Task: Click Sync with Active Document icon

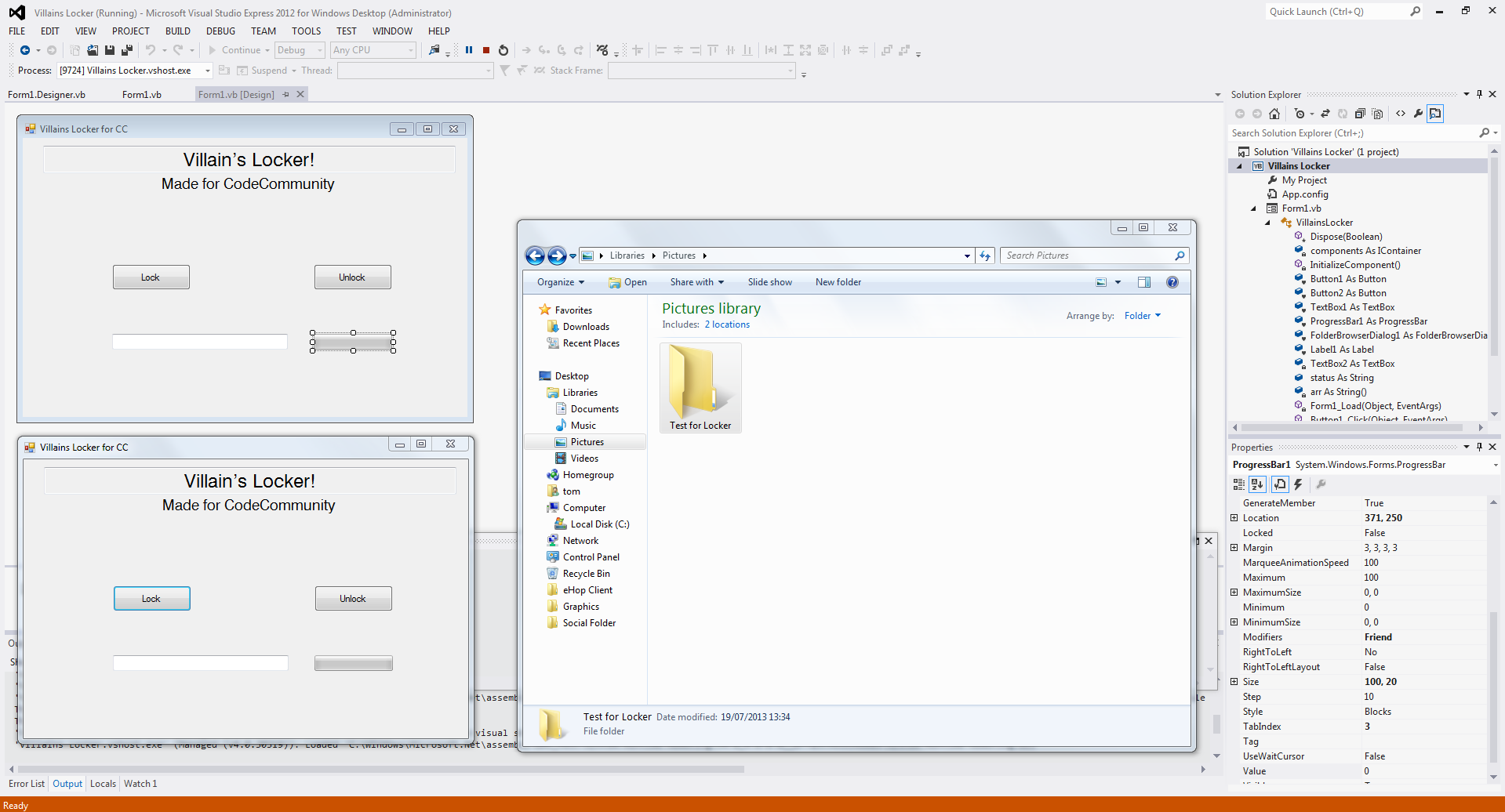Action: [1325, 114]
